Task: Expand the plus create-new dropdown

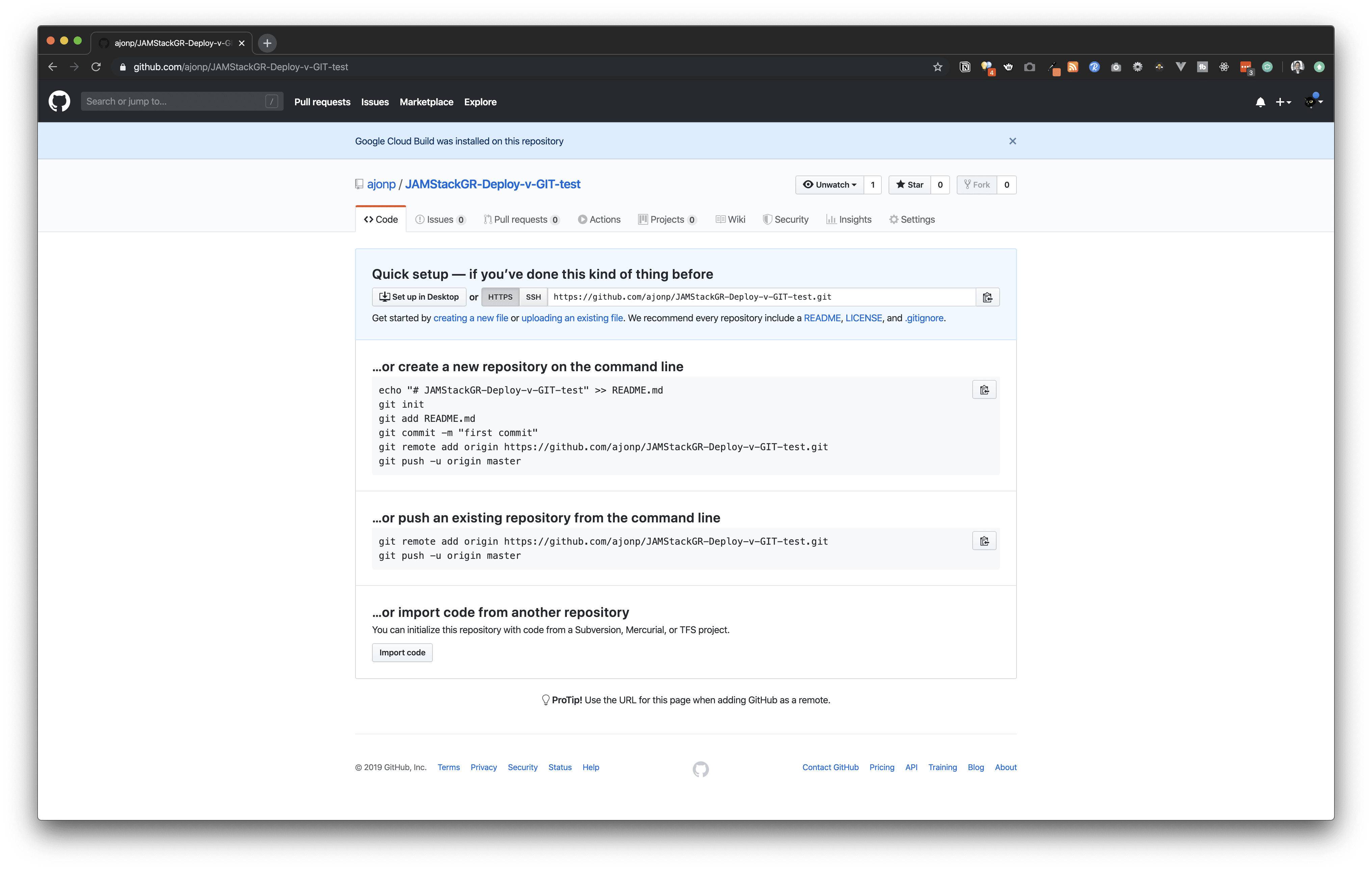Action: click(1283, 102)
